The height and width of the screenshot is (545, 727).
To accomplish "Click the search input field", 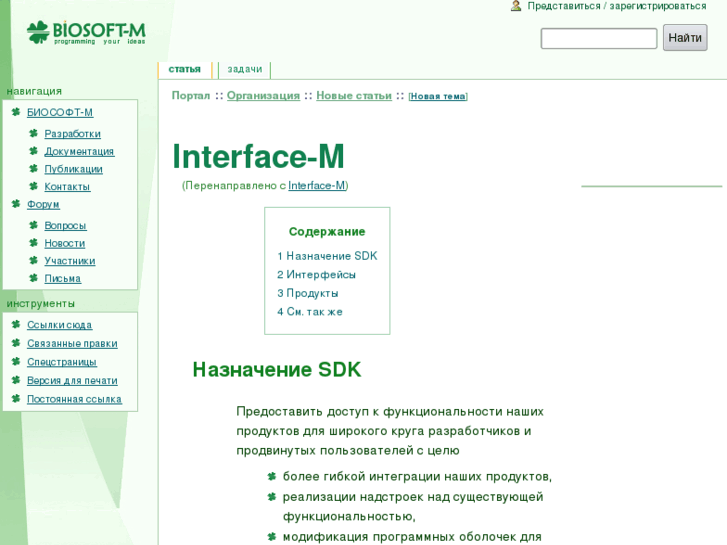I will [599, 38].
